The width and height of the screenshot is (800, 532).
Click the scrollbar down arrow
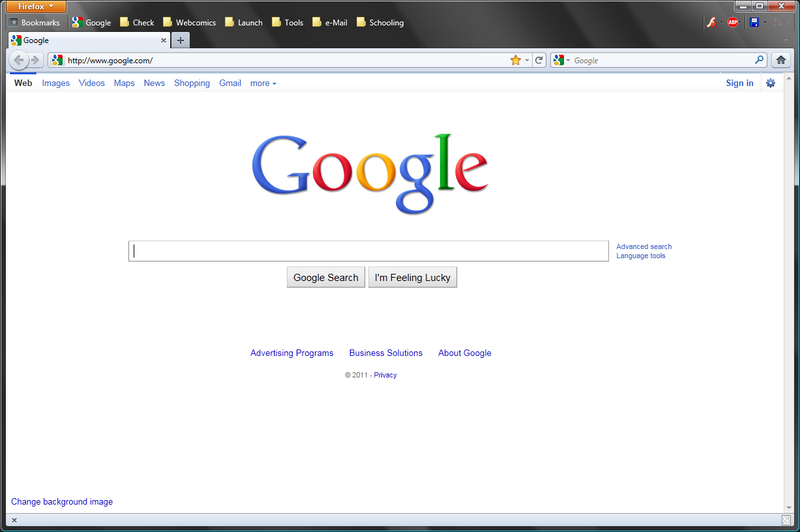pyautogui.click(x=789, y=508)
